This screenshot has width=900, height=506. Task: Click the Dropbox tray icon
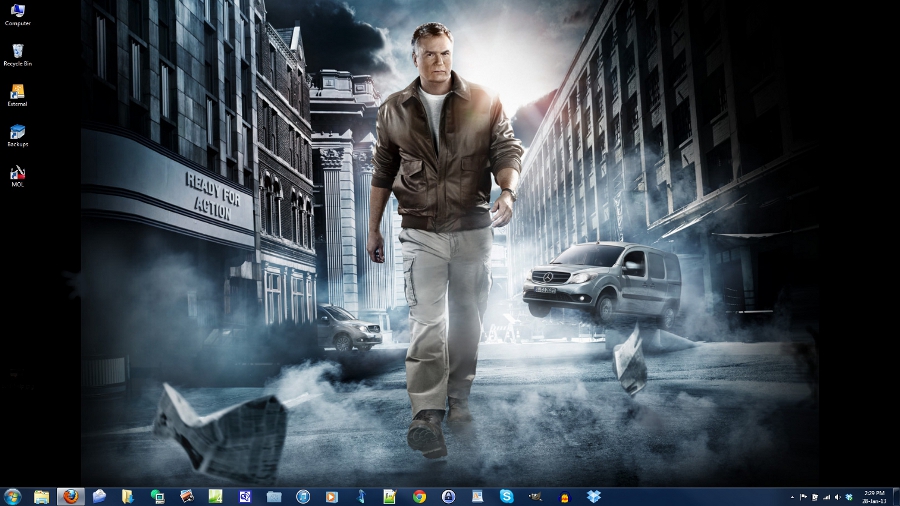coord(849,497)
